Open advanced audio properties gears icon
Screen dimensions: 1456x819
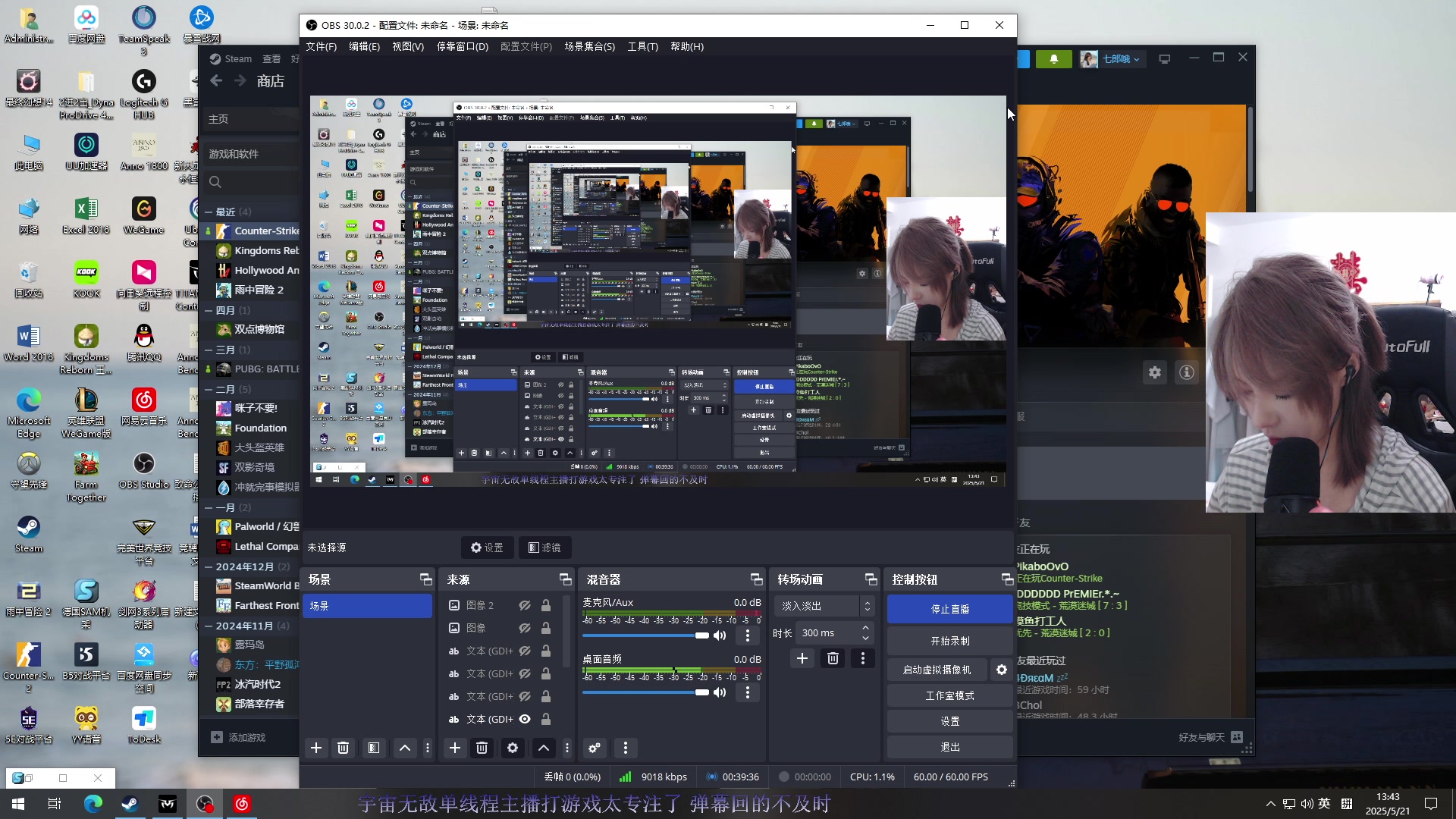595,748
